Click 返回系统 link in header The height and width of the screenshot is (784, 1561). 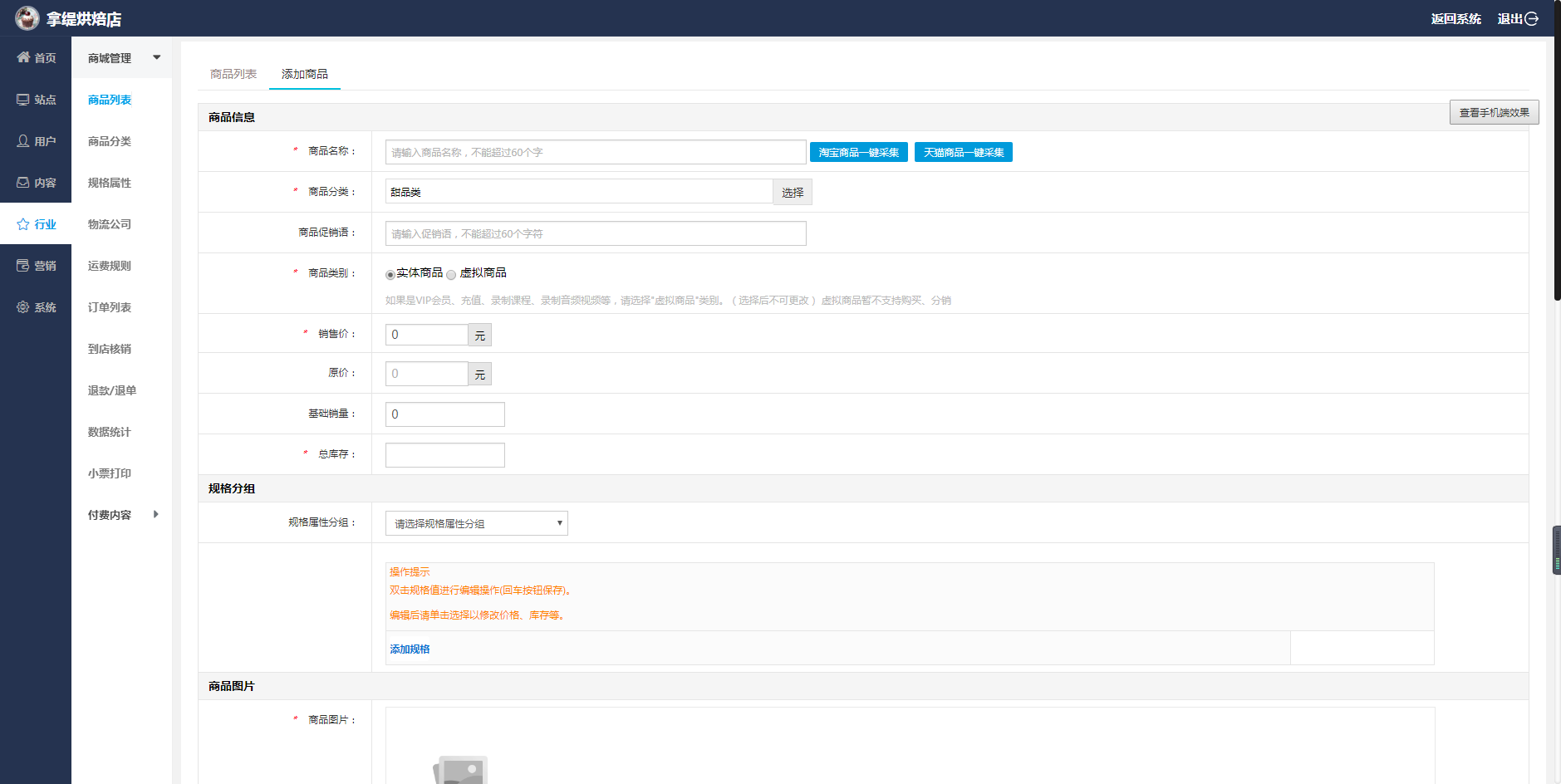pyautogui.click(x=1456, y=18)
